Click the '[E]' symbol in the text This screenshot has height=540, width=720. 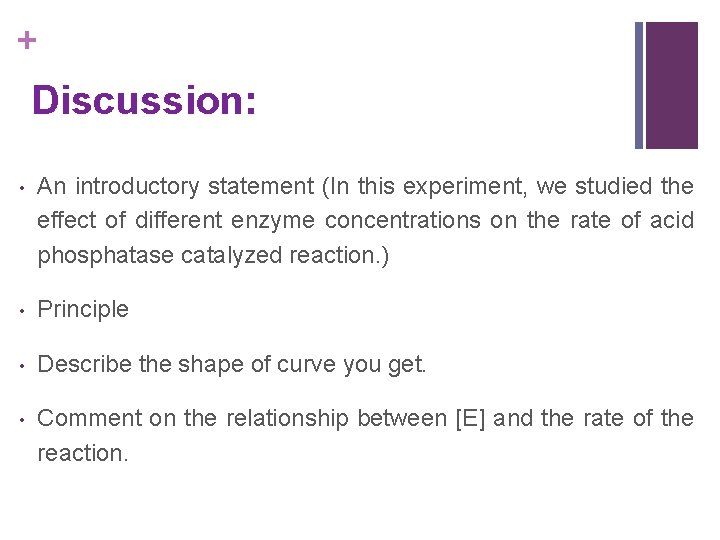[x=469, y=418]
